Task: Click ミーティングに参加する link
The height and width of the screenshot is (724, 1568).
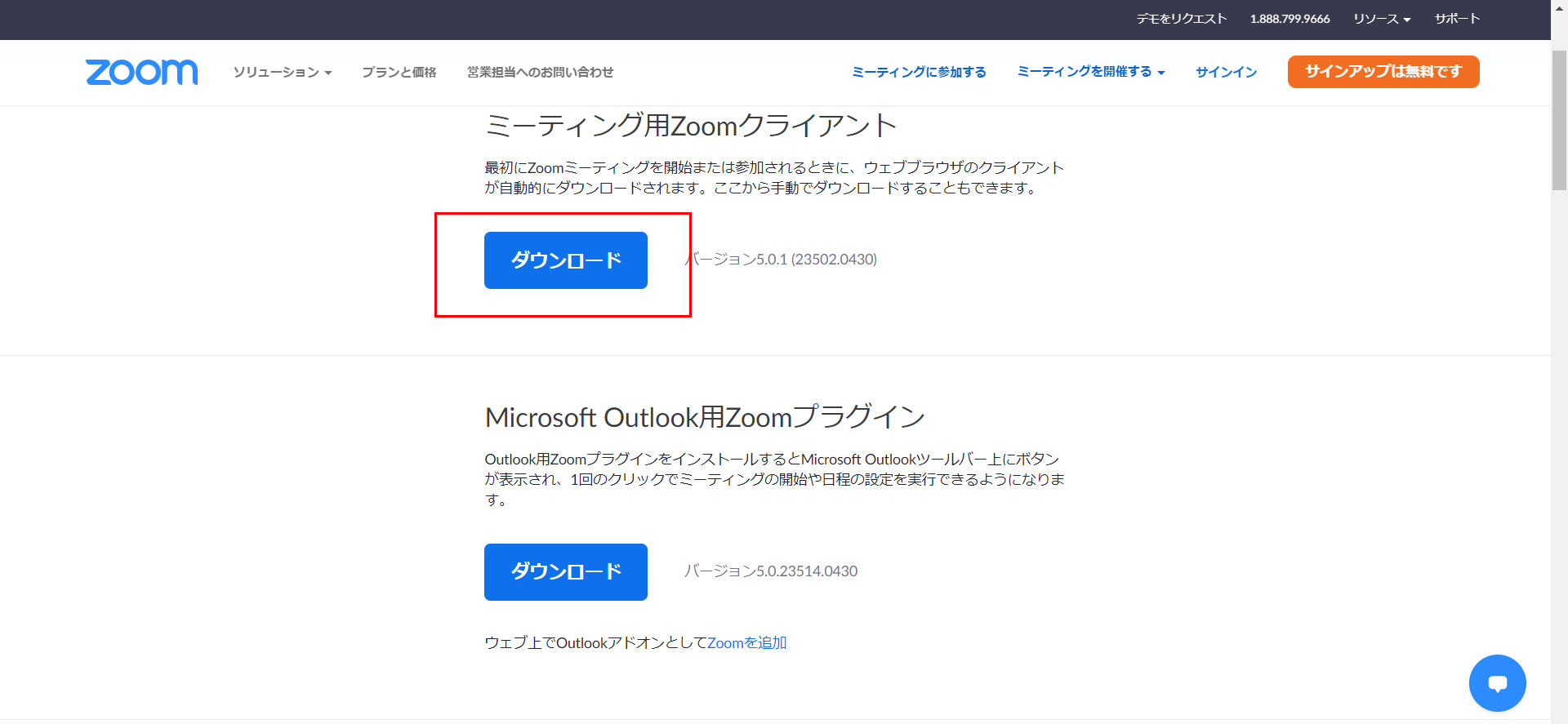Action: tap(919, 72)
